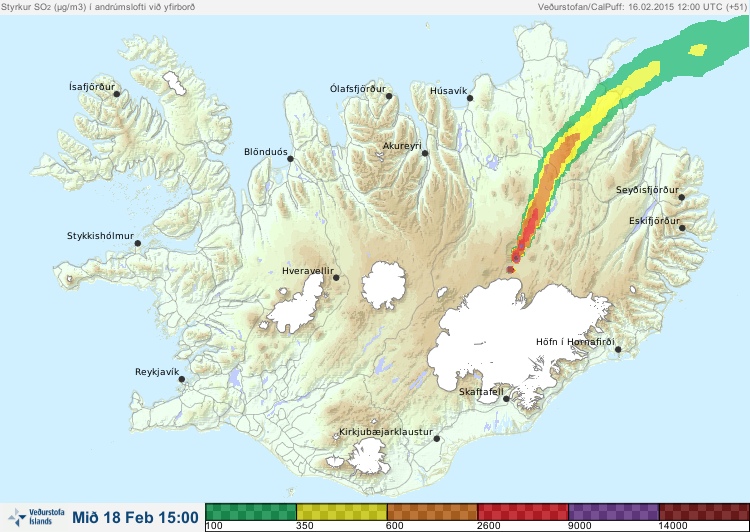Click the 'Veðurstofan/CalPuff' run info text
Viewport: 750px width, 532px height.
(x=640, y=7)
